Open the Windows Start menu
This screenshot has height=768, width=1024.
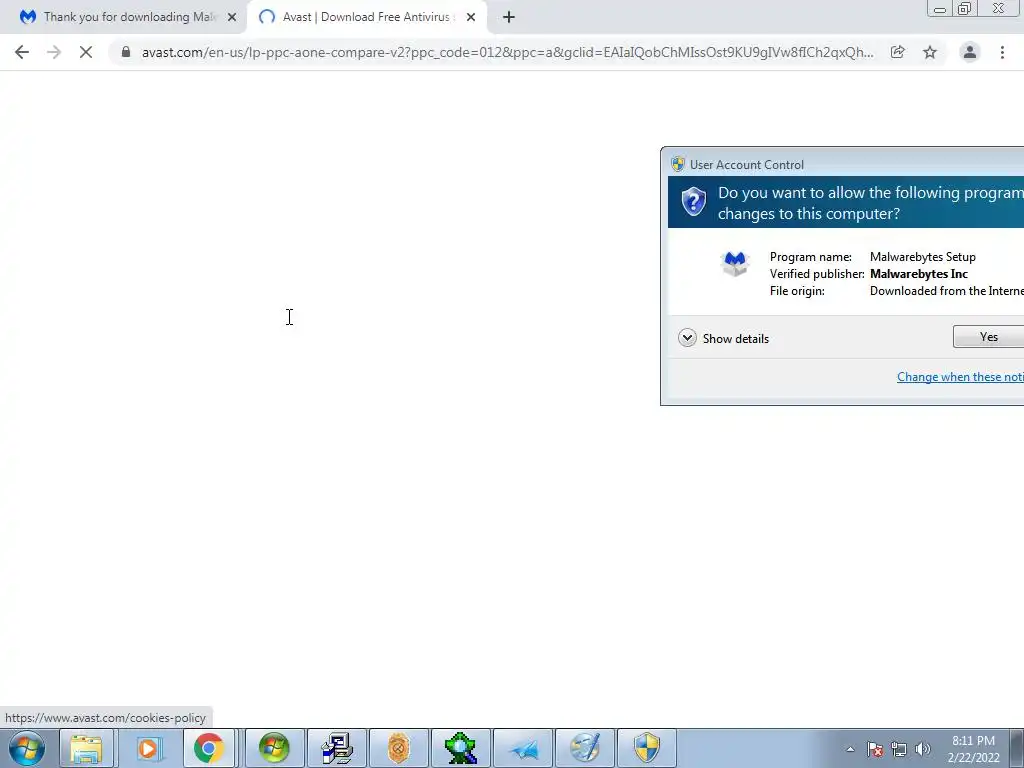(x=27, y=748)
